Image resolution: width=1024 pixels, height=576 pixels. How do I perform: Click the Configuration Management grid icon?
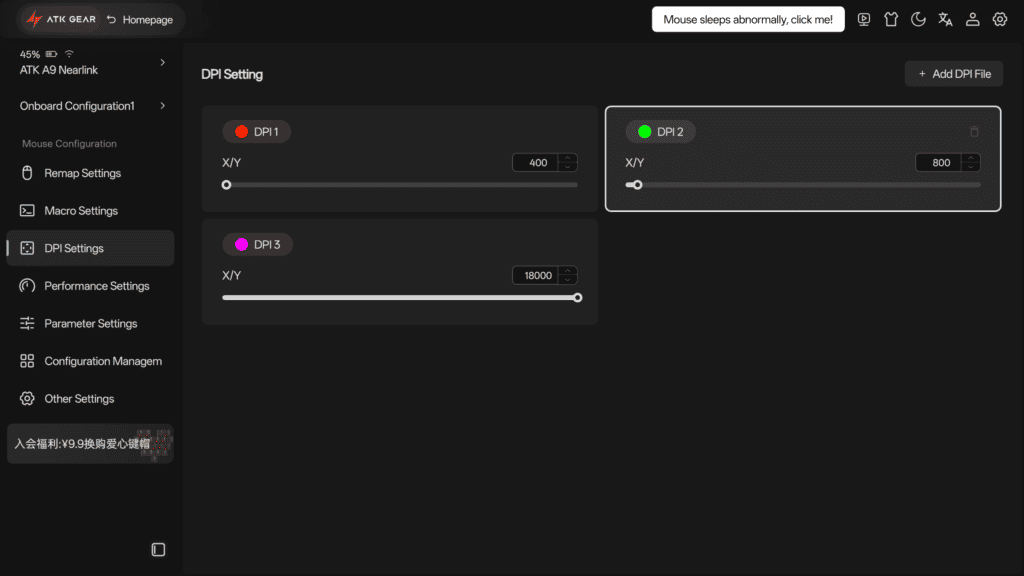pyautogui.click(x=27, y=361)
